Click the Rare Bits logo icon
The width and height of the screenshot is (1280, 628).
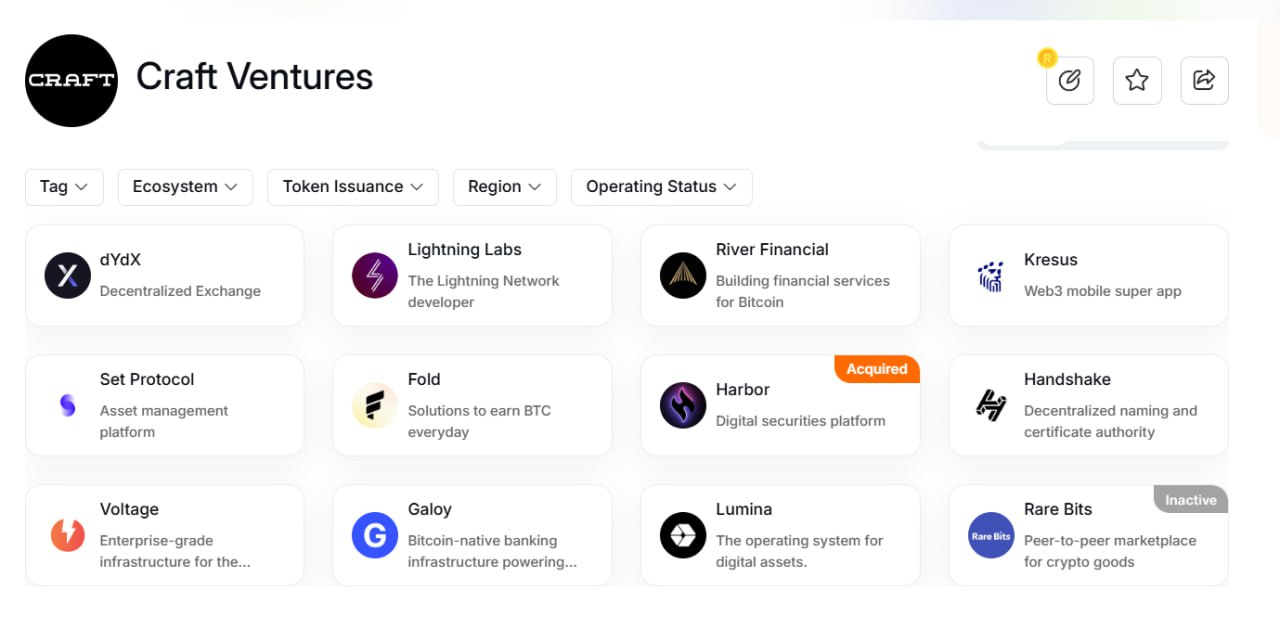(991, 535)
